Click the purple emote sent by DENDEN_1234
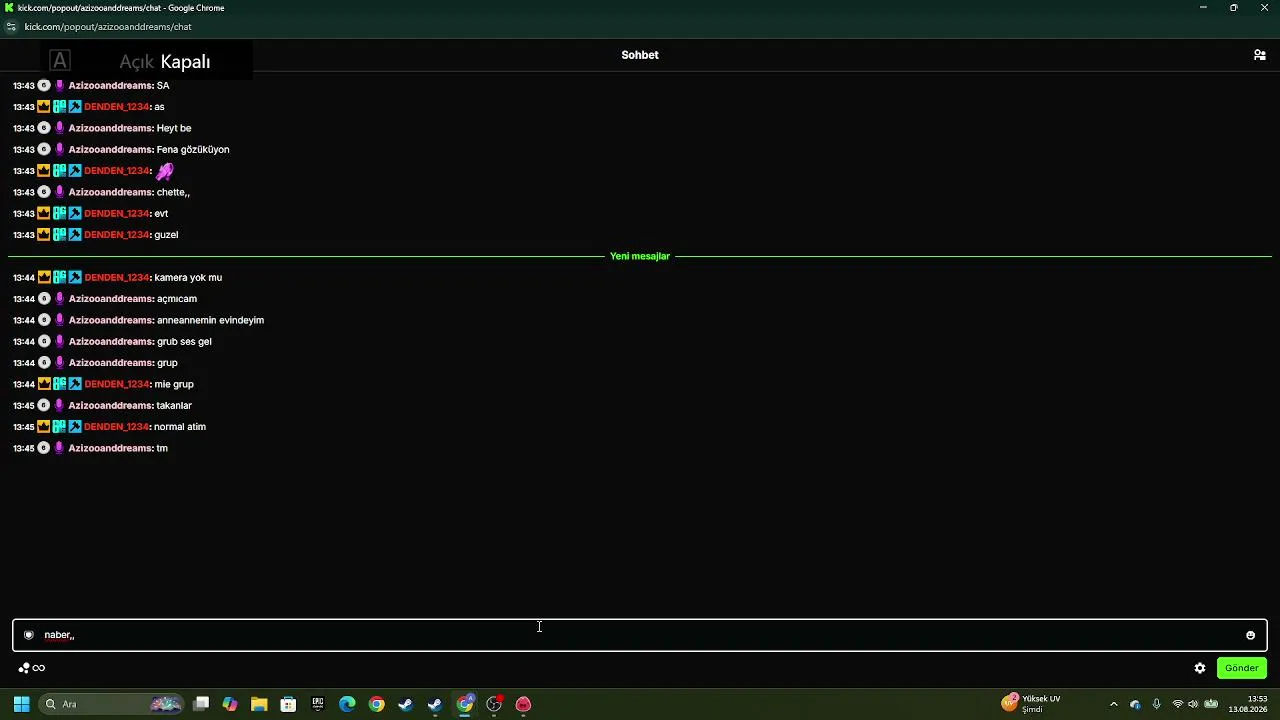The height and width of the screenshot is (720, 1280). [165, 171]
